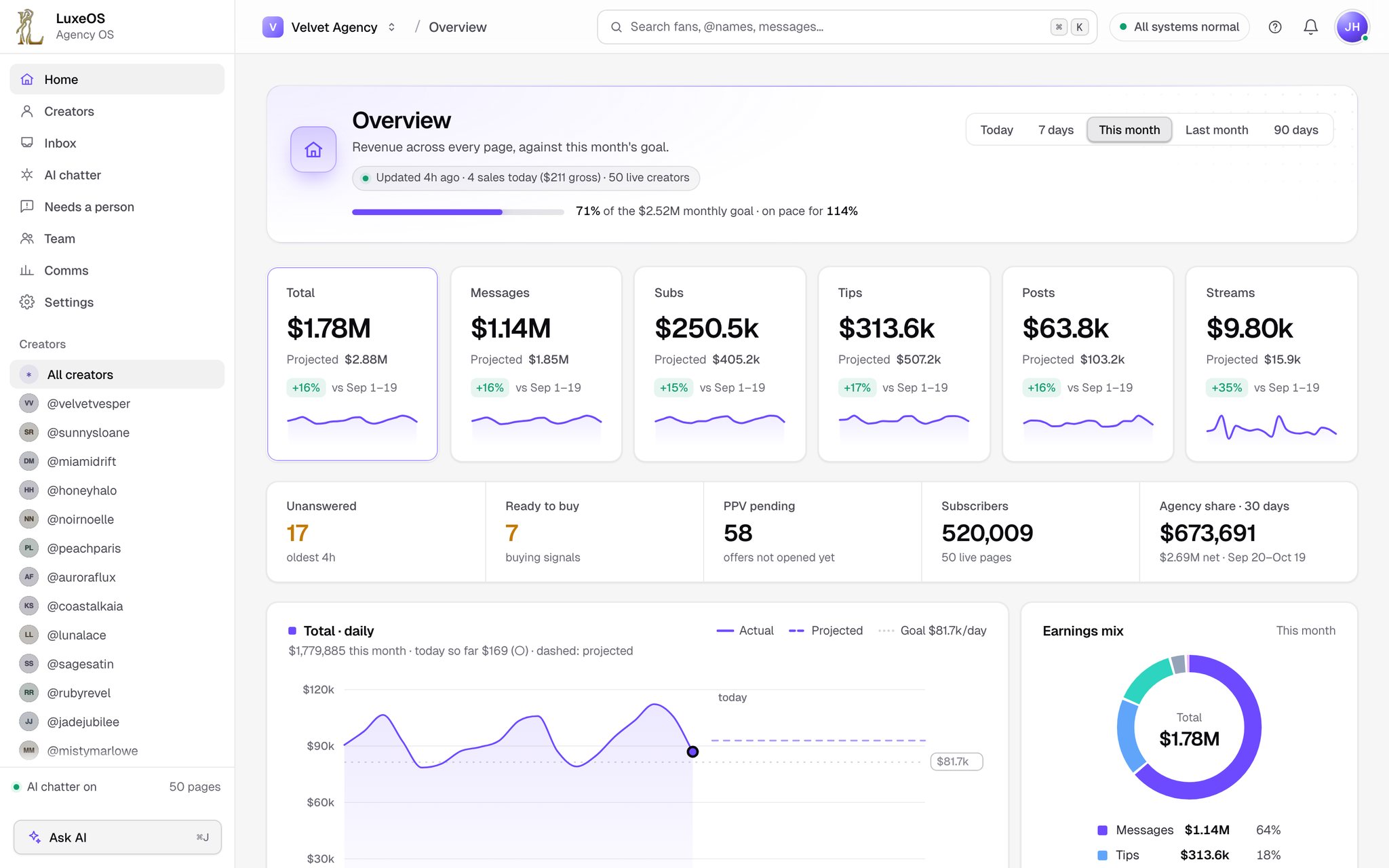This screenshot has height=868, width=1389.
Task: Select the This month range
Action: coord(1129,130)
